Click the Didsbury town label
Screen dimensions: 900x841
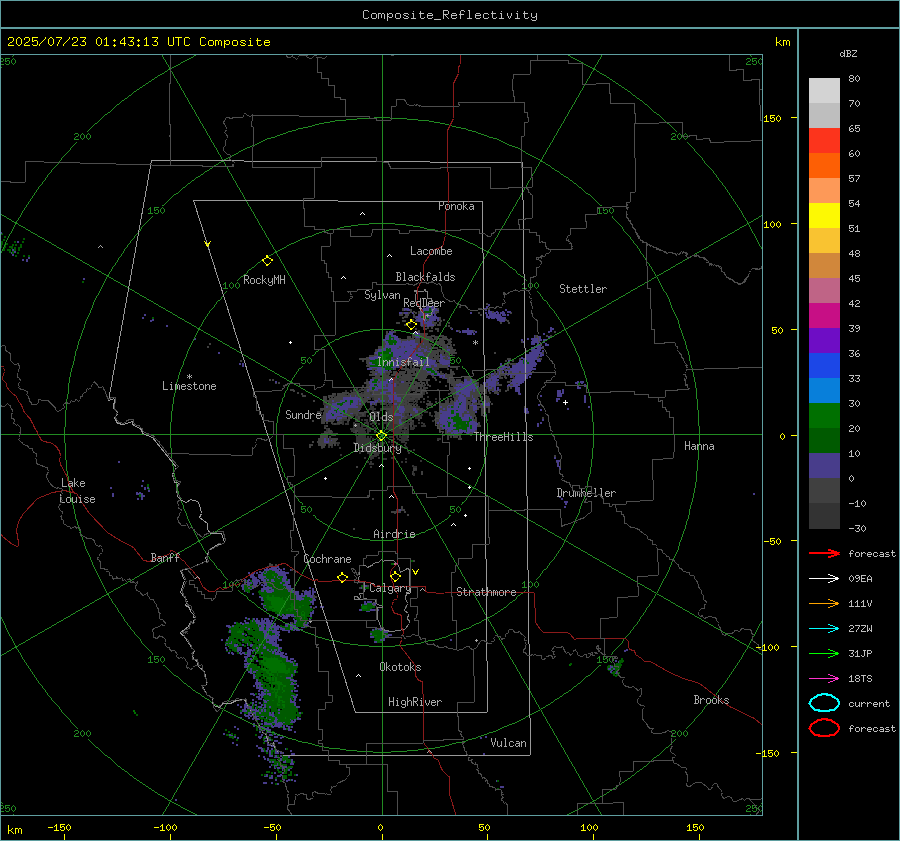tap(377, 448)
